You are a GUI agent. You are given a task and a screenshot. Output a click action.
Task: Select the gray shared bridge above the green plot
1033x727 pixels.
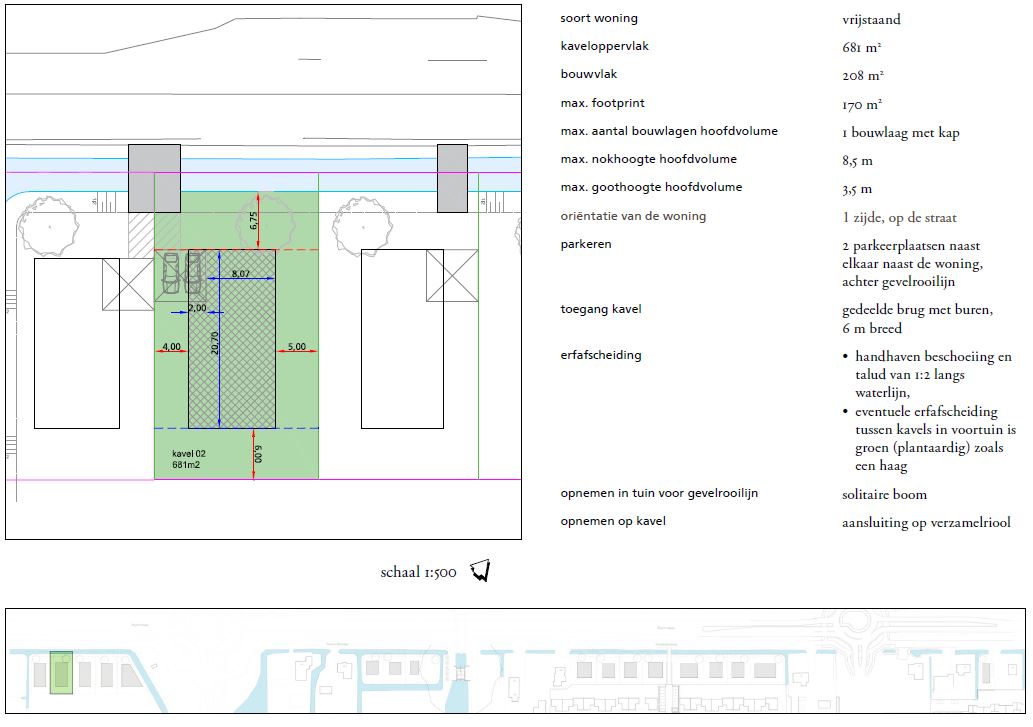(x=154, y=178)
